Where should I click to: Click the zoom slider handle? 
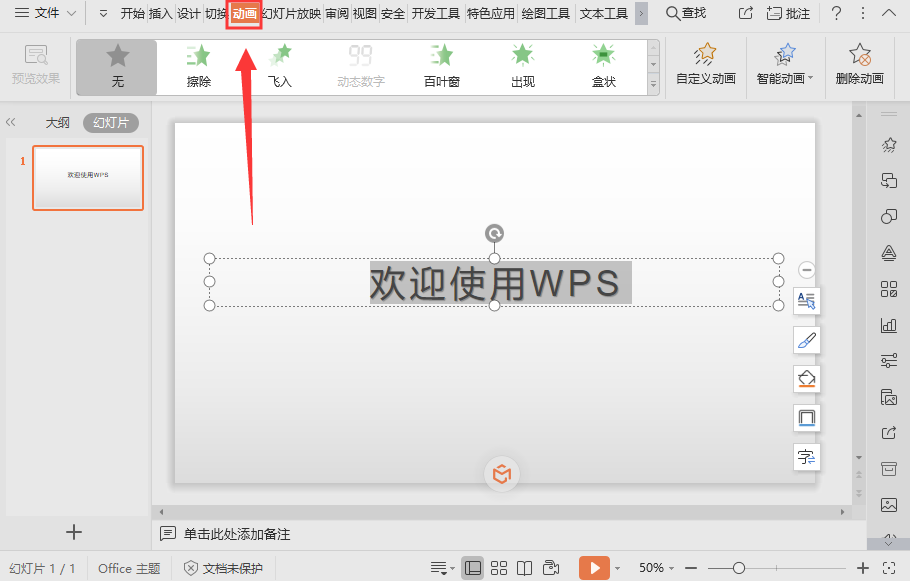coord(739,568)
